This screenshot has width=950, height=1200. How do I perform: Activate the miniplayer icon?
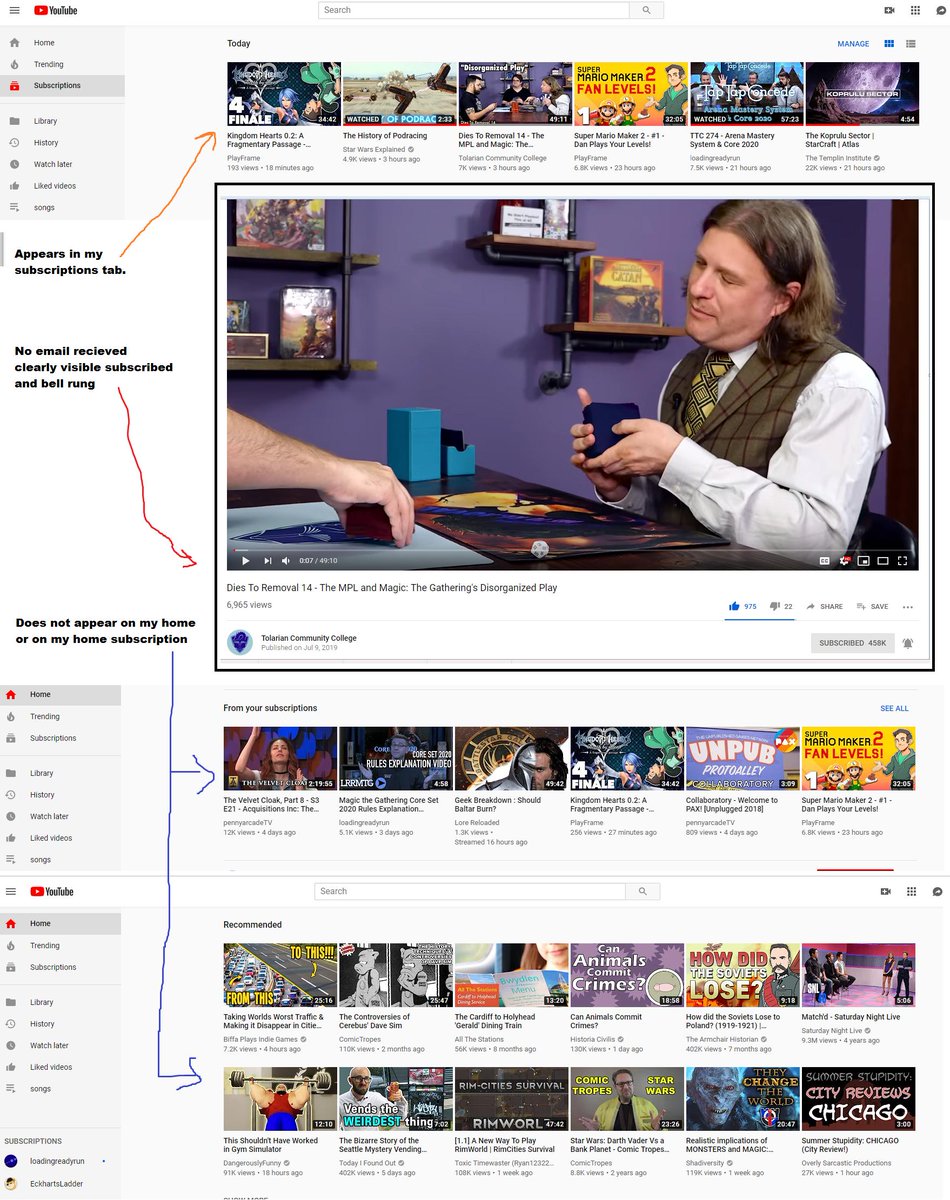864,561
